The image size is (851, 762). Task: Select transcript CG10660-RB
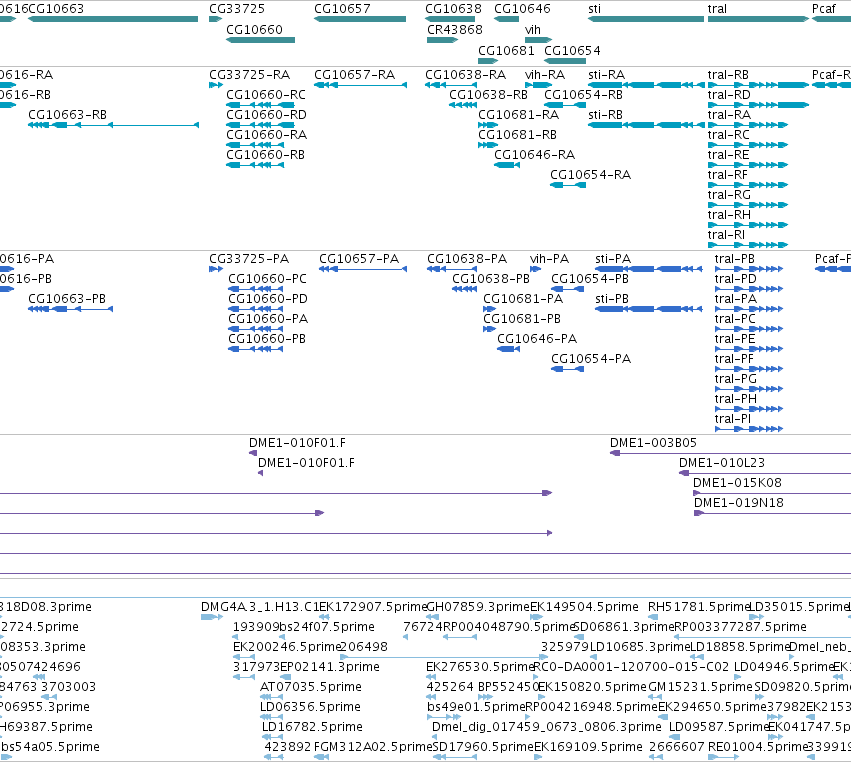point(255,165)
